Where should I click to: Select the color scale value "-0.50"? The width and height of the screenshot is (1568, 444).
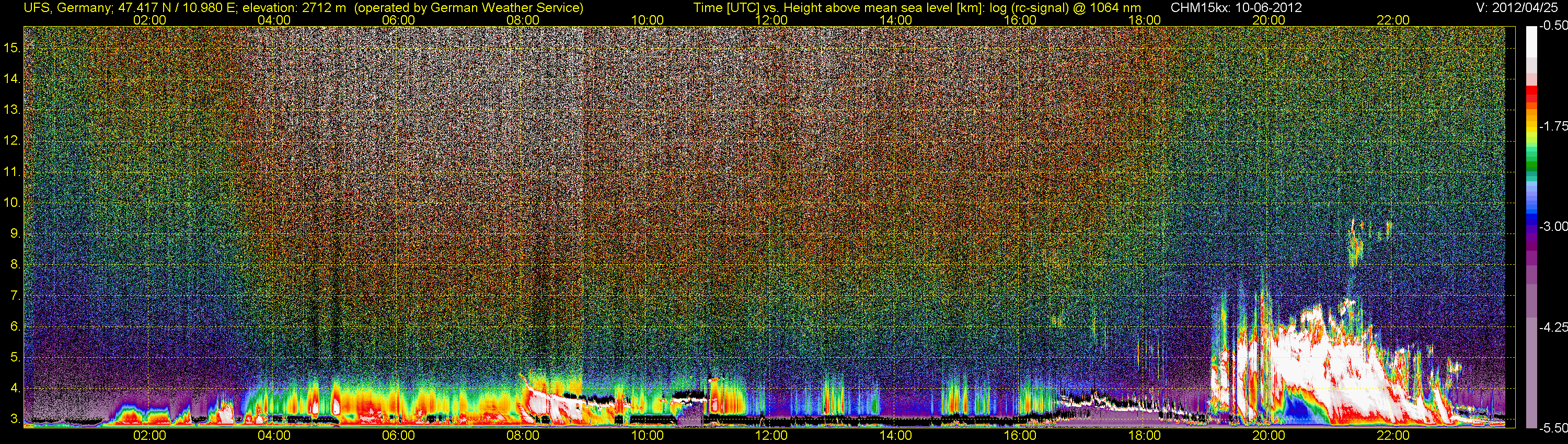(1553, 26)
